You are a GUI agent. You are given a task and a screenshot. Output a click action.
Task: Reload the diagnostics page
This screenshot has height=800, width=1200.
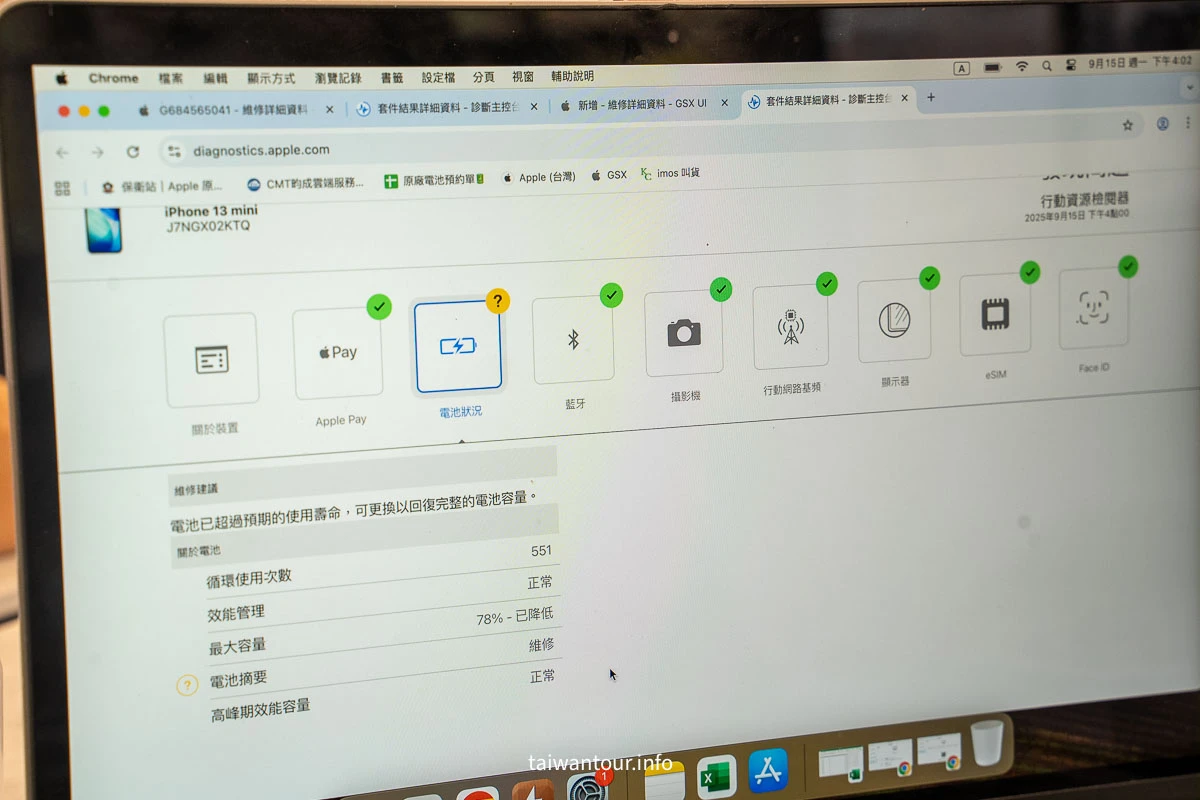(x=132, y=152)
